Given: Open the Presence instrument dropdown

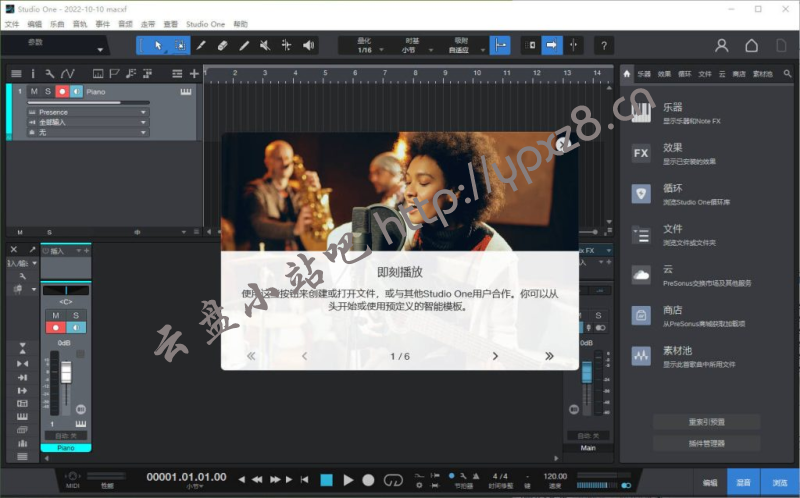Looking at the screenshot, I should click(x=88, y=112).
